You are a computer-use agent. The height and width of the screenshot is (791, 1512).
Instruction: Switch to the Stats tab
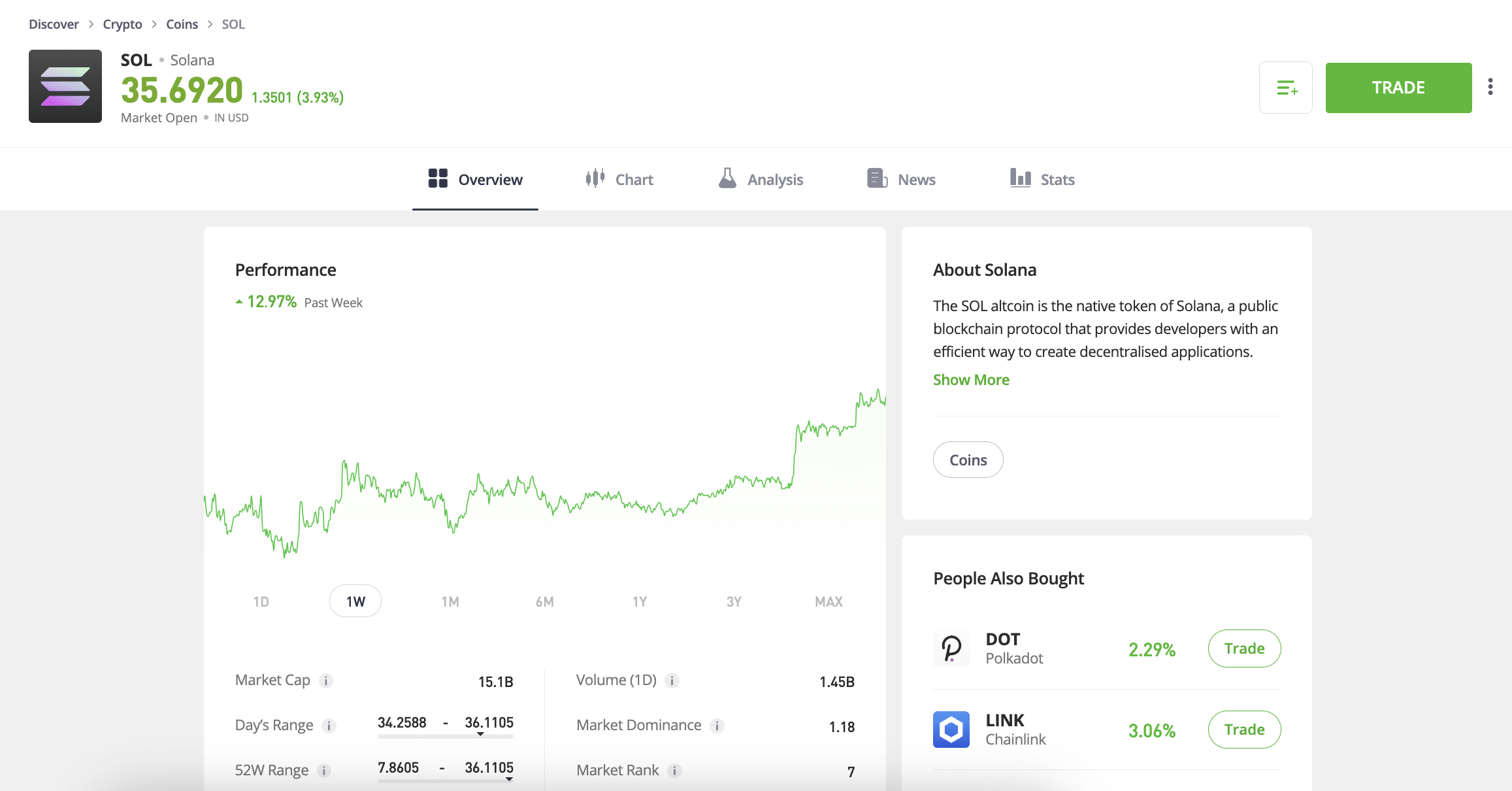pyautogui.click(x=1042, y=179)
